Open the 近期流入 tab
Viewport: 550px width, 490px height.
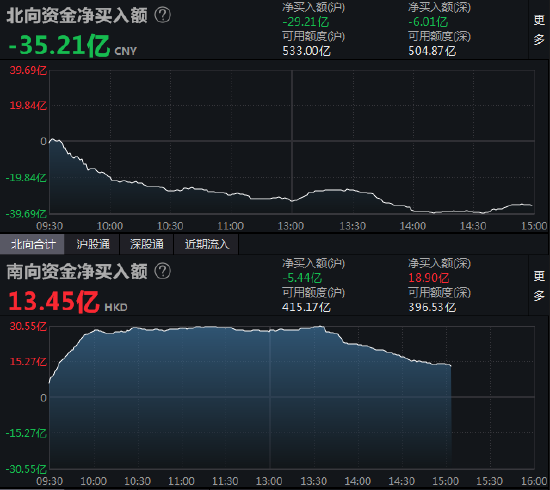point(207,244)
